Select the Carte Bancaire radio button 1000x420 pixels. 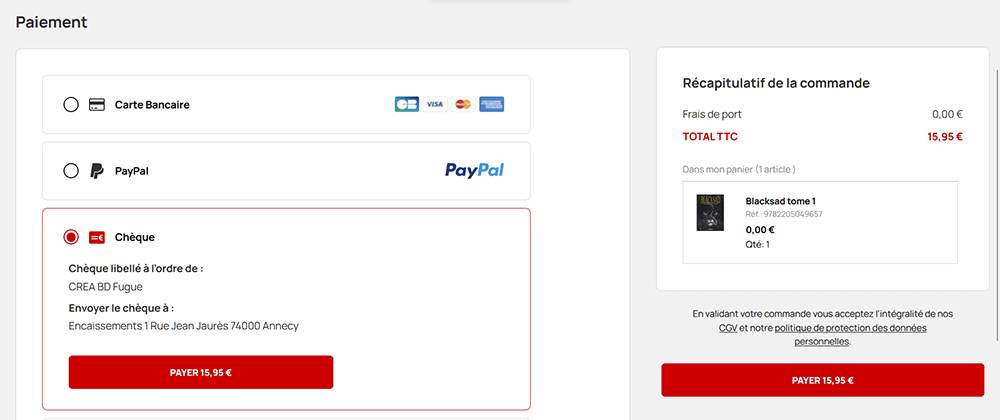click(71, 105)
